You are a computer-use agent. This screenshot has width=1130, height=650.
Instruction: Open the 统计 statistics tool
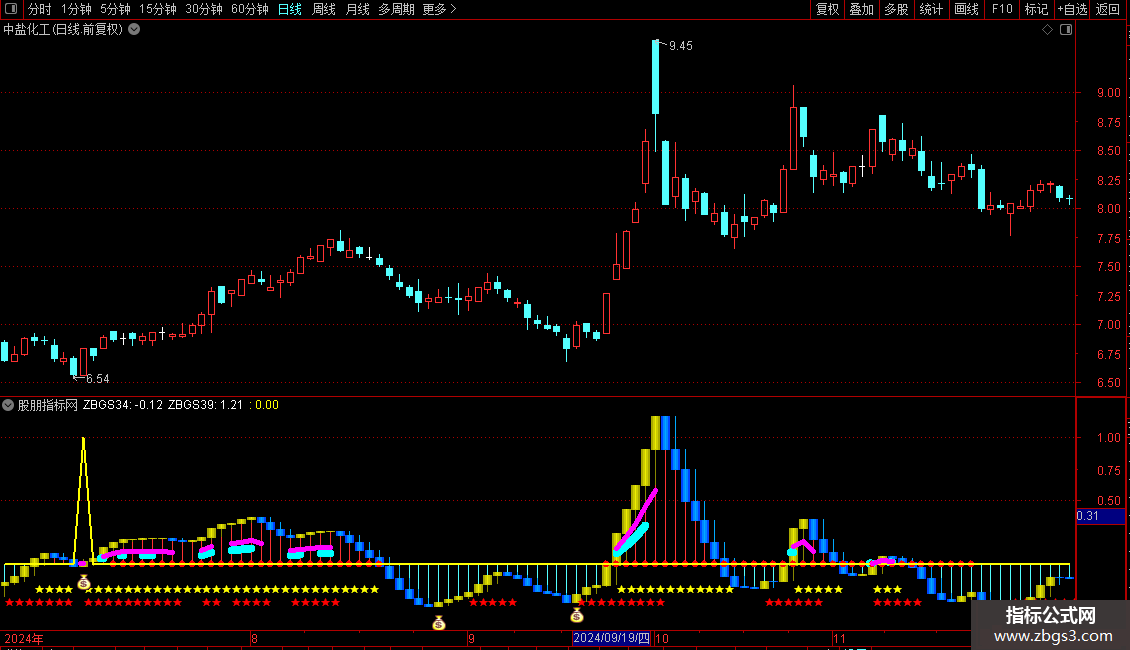coord(931,9)
